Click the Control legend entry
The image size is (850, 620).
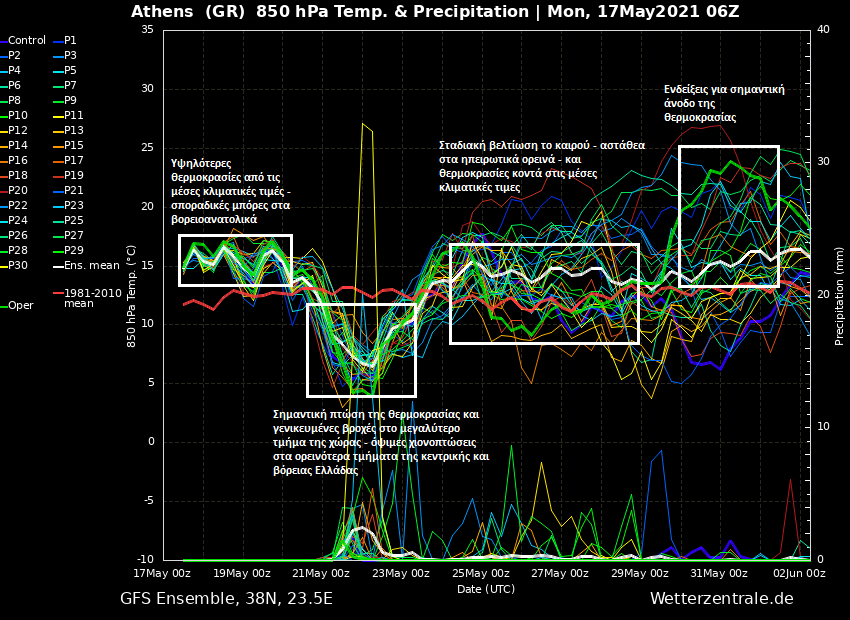(27, 41)
